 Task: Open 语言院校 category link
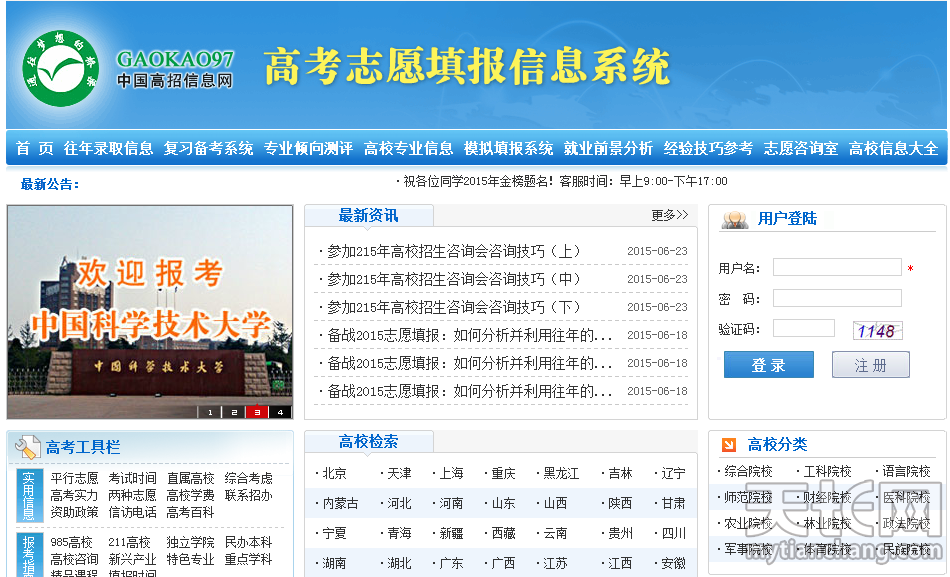tap(906, 472)
